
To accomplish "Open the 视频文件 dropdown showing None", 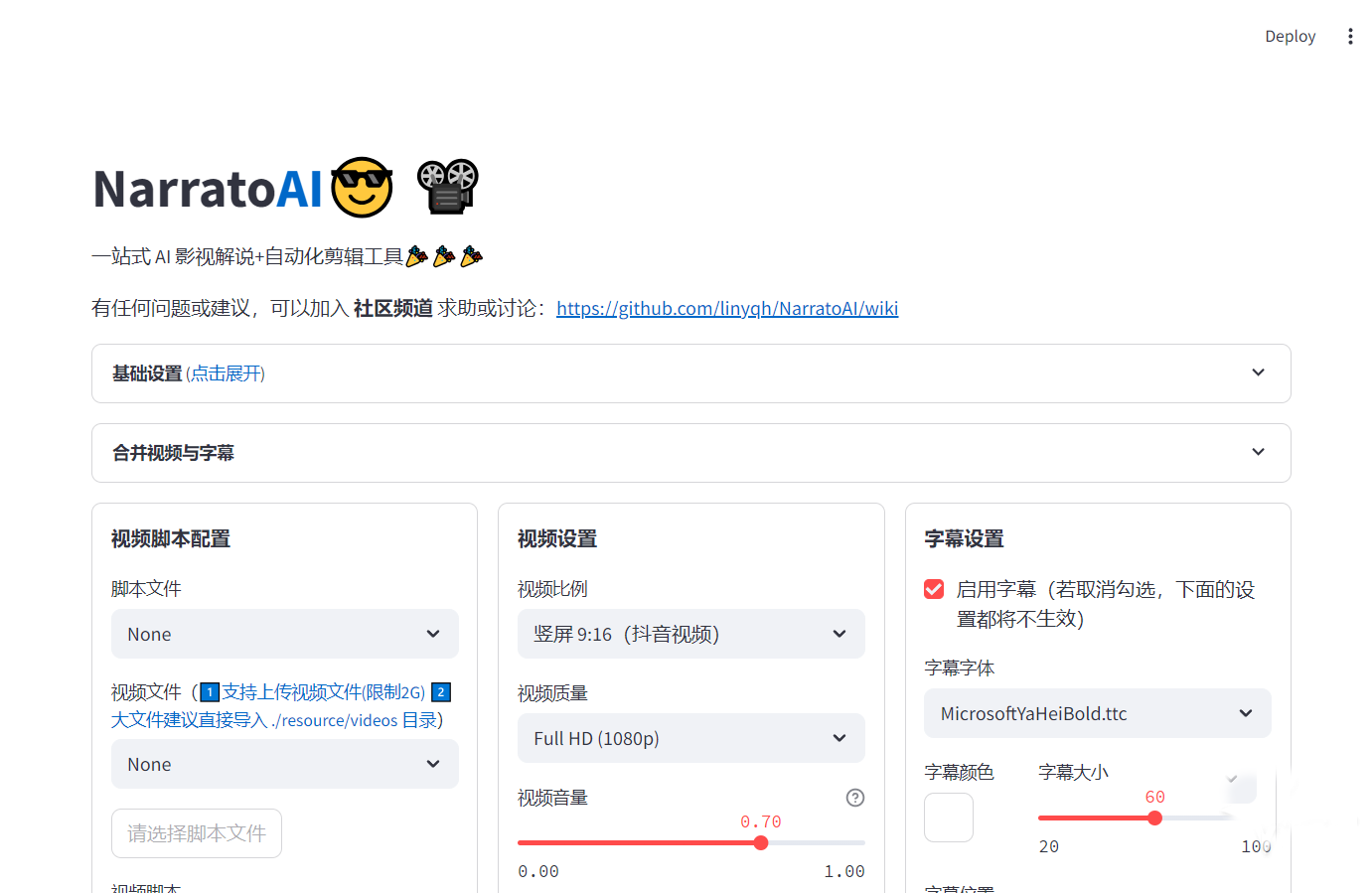I will (x=285, y=764).
